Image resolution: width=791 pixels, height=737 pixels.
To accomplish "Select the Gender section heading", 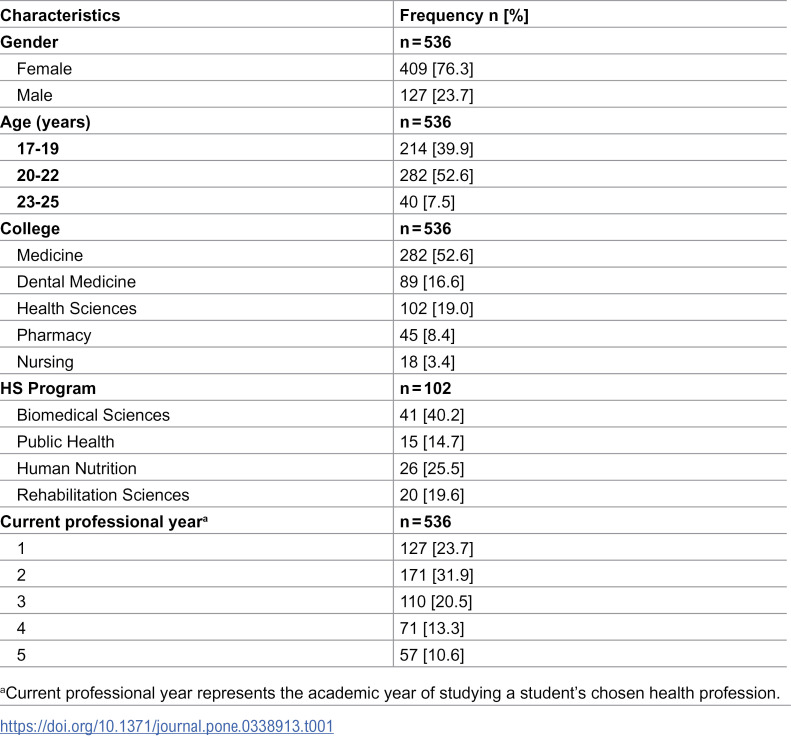I will pyautogui.click(x=29, y=42).
